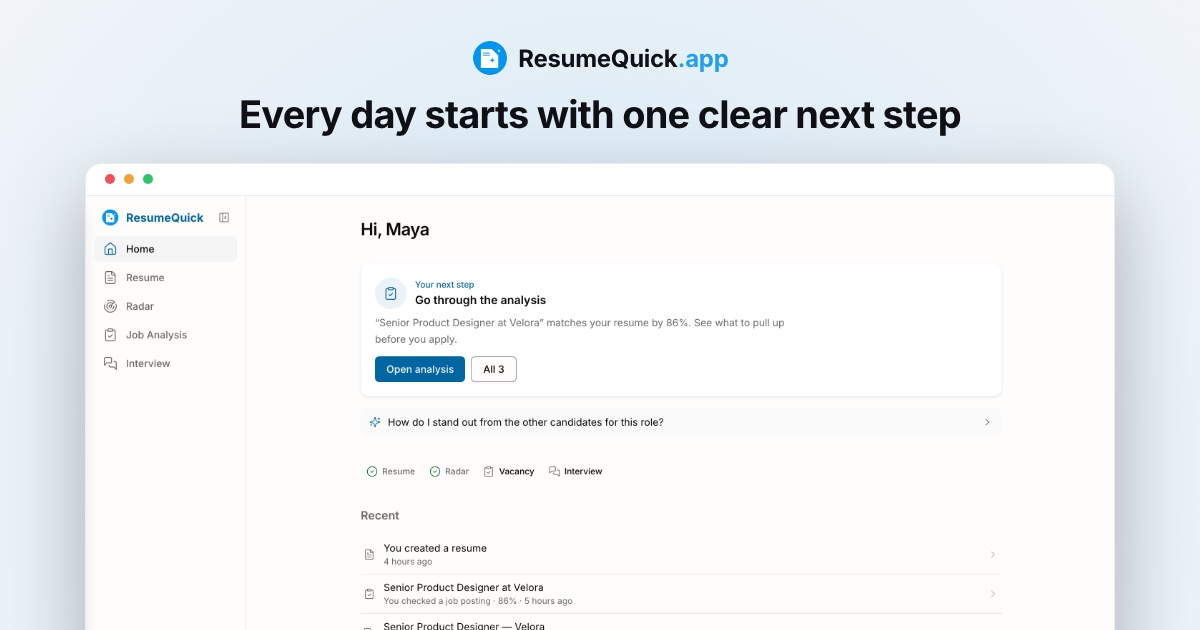Click the Open analysis button
The height and width of the screenshot is (630, 1200).
point(420,369)
